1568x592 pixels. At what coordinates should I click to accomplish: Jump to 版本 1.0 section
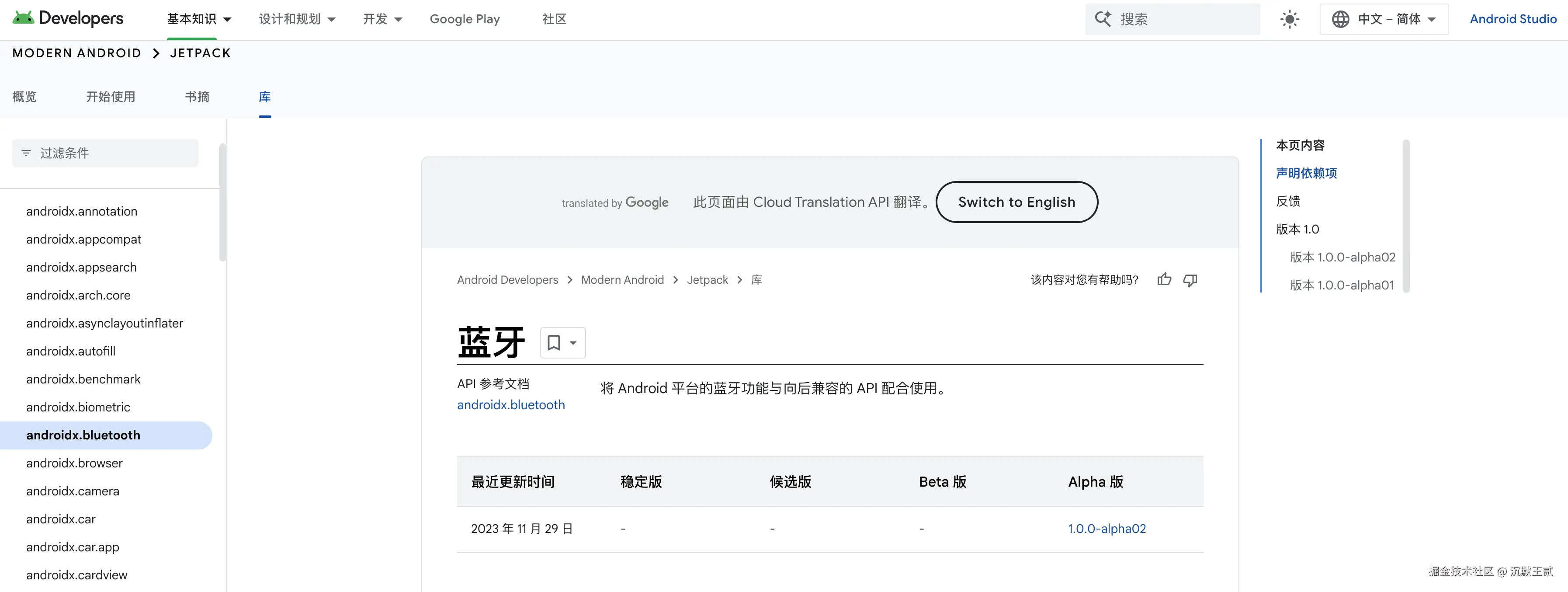(x=1297, y=230)
